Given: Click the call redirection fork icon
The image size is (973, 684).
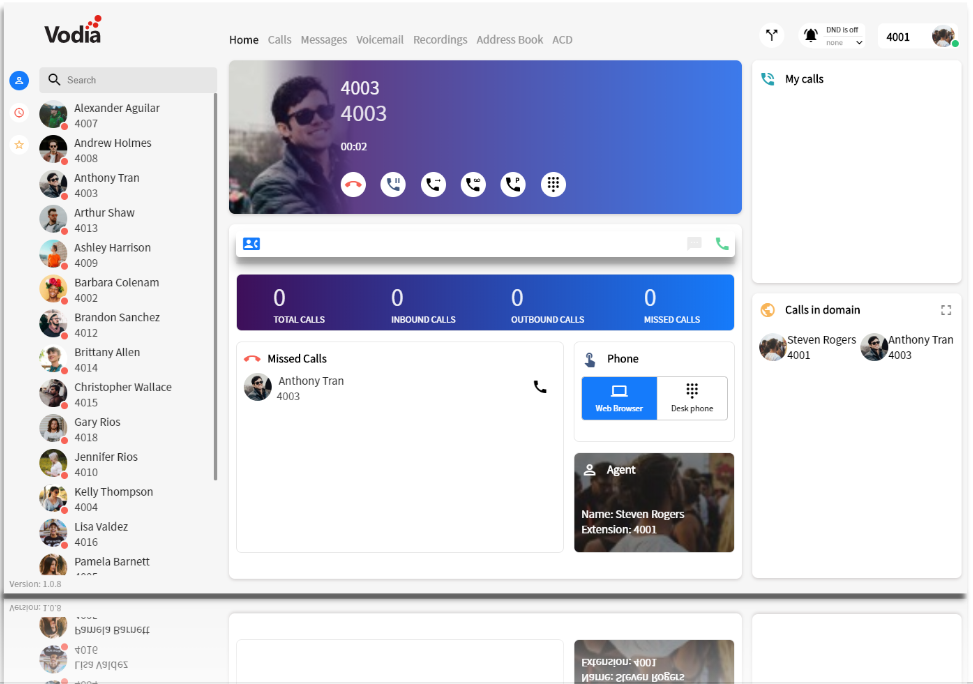Looking at the screenshot, I should pos(771,36).
